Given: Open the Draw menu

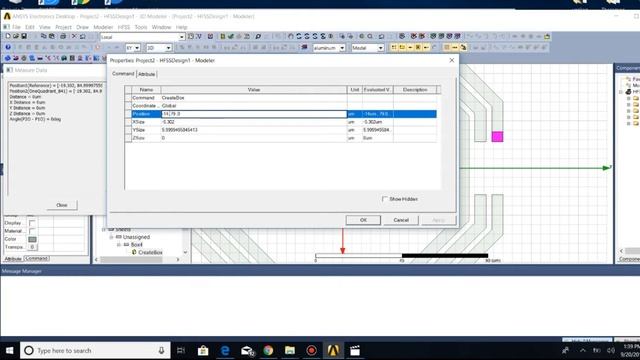Looking at the screenshot, I should click(82, 27).
